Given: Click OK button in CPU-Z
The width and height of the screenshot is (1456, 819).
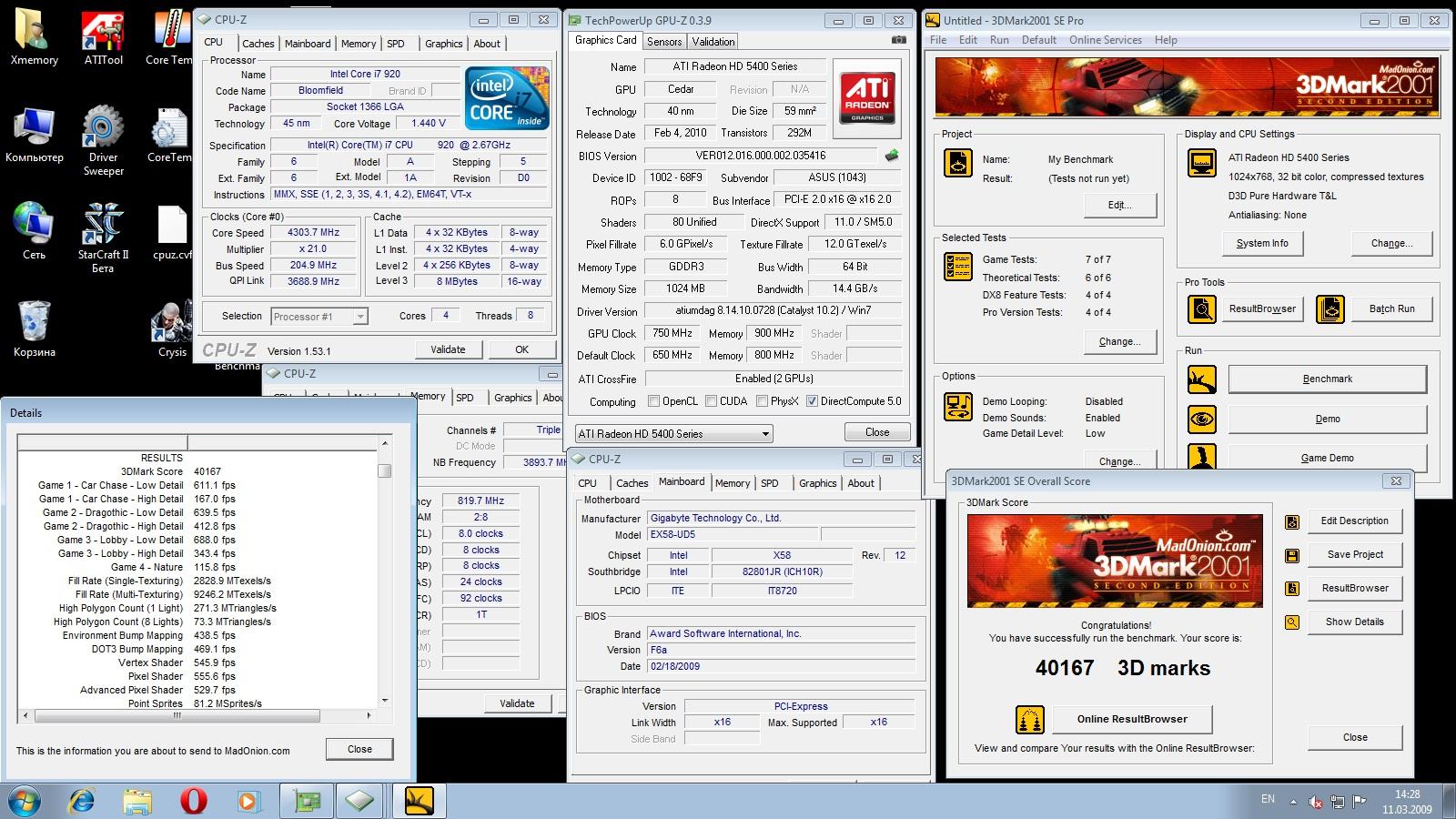Looking at the screenshot, I should point(521,349).
